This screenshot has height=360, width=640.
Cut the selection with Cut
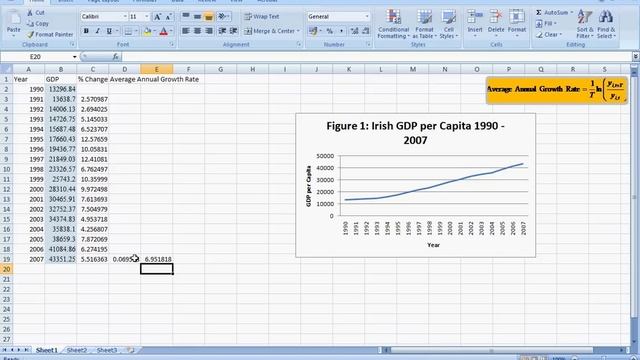point(36,13)
